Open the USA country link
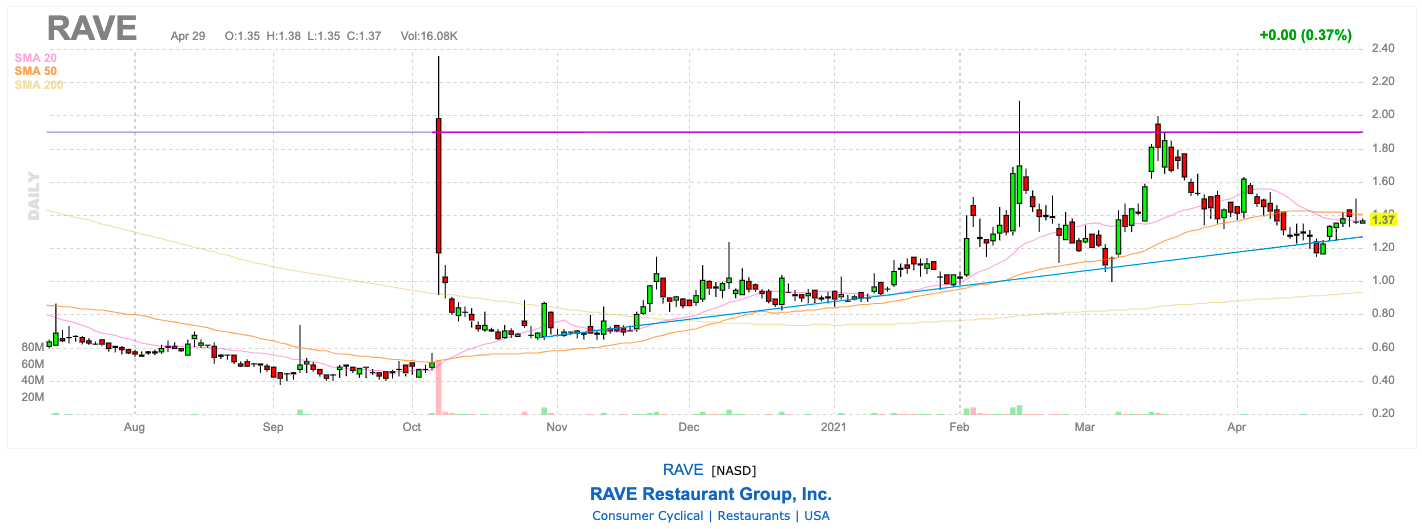This screenshot has width=1422, height=529. 816,516
